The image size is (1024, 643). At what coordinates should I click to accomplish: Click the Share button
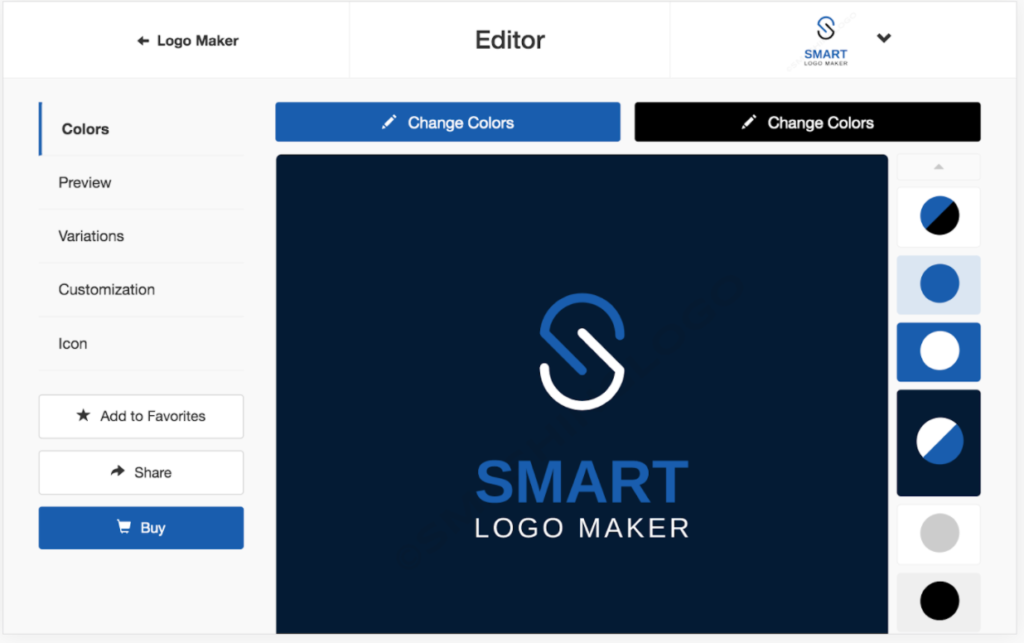coord(141,472)
